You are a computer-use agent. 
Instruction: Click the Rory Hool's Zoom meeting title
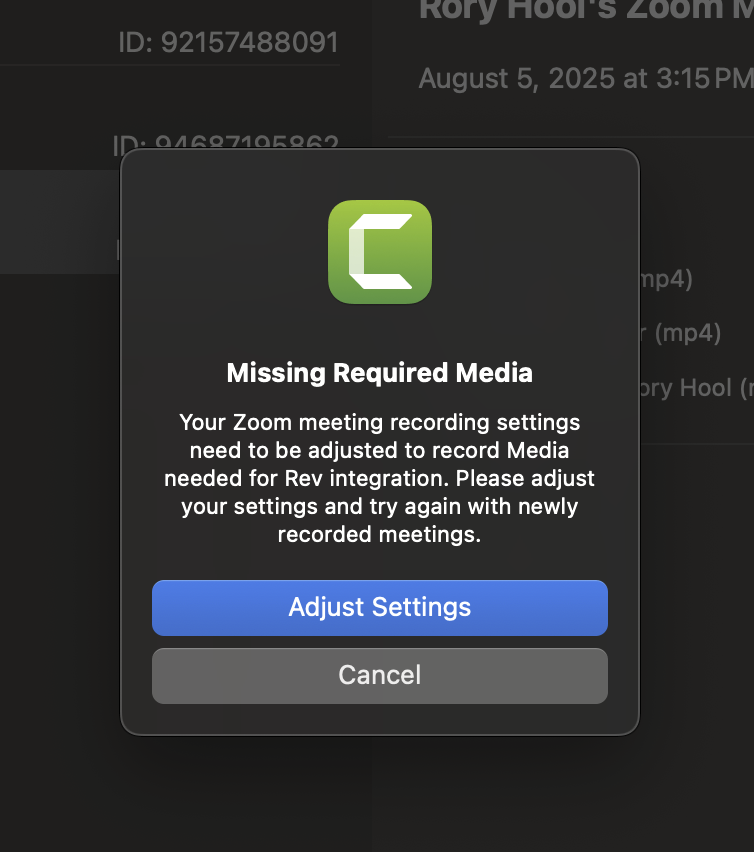coord(584,10)
